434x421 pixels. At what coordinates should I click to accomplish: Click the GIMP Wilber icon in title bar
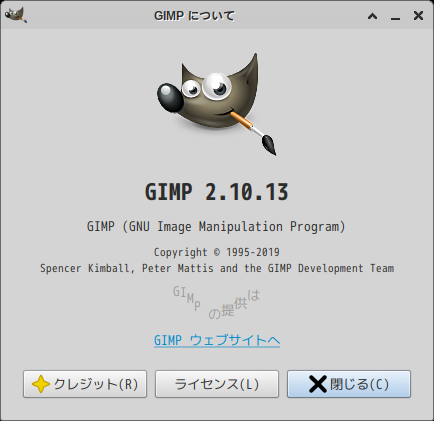tap(16, 15)
